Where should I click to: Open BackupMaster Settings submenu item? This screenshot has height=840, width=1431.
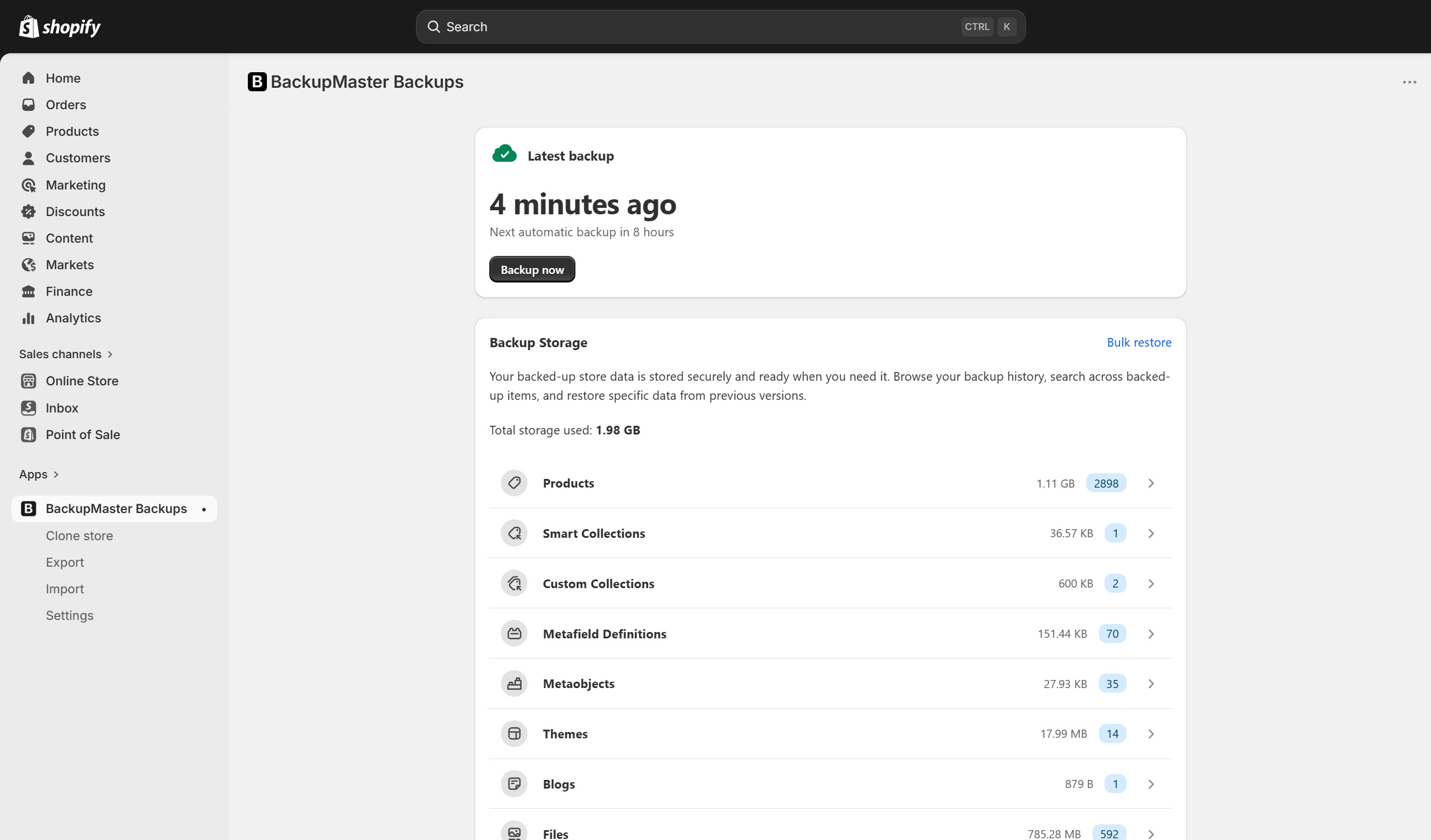pyautogui.click(x=69, y=615)
